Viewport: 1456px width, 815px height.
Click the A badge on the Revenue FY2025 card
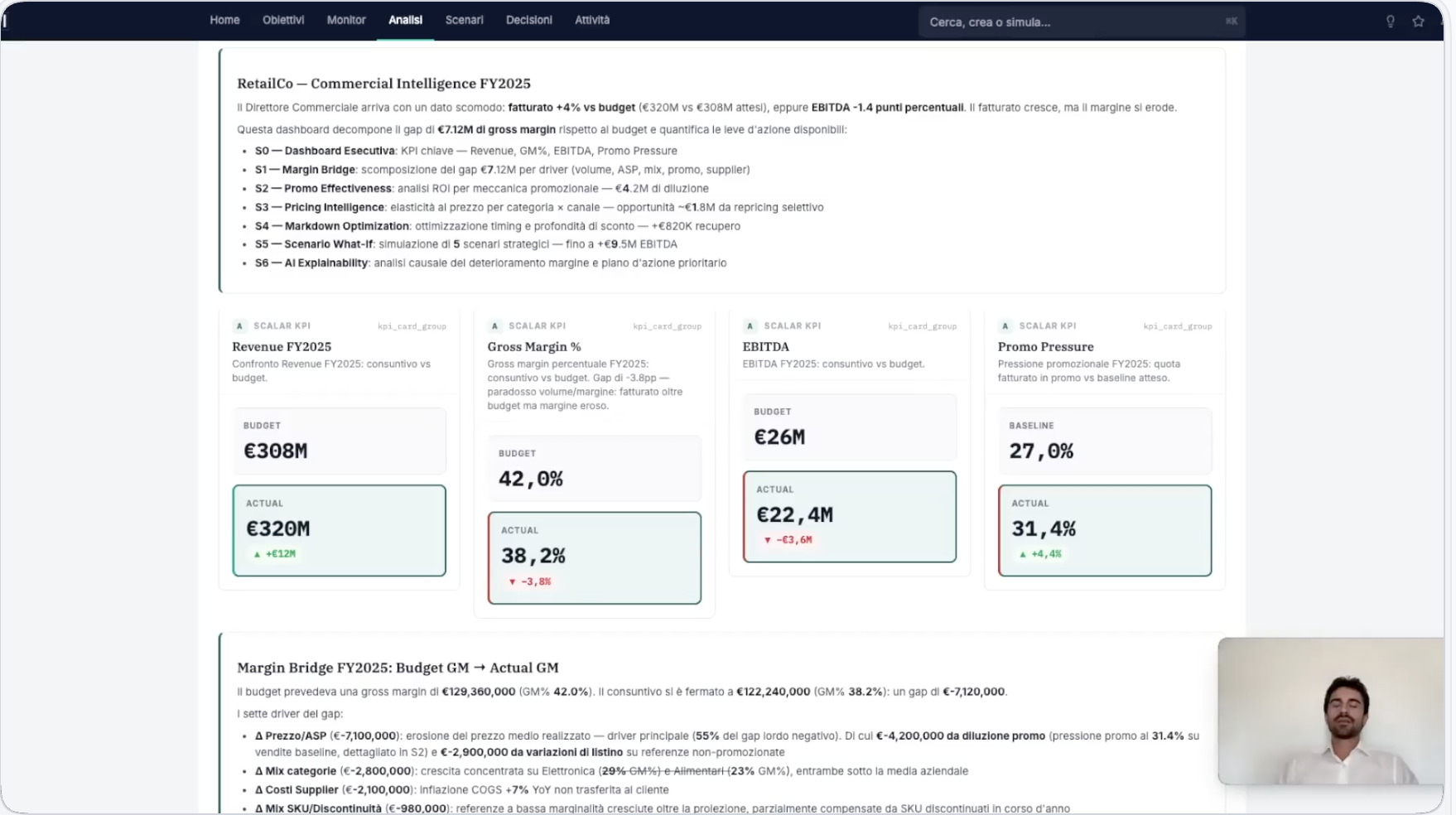pos(239,326)
